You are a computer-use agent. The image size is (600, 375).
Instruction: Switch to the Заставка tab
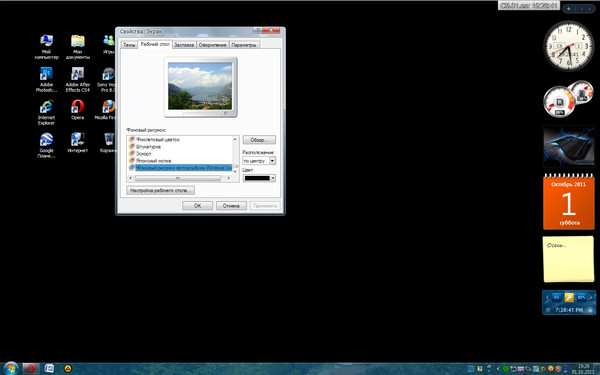184,45
